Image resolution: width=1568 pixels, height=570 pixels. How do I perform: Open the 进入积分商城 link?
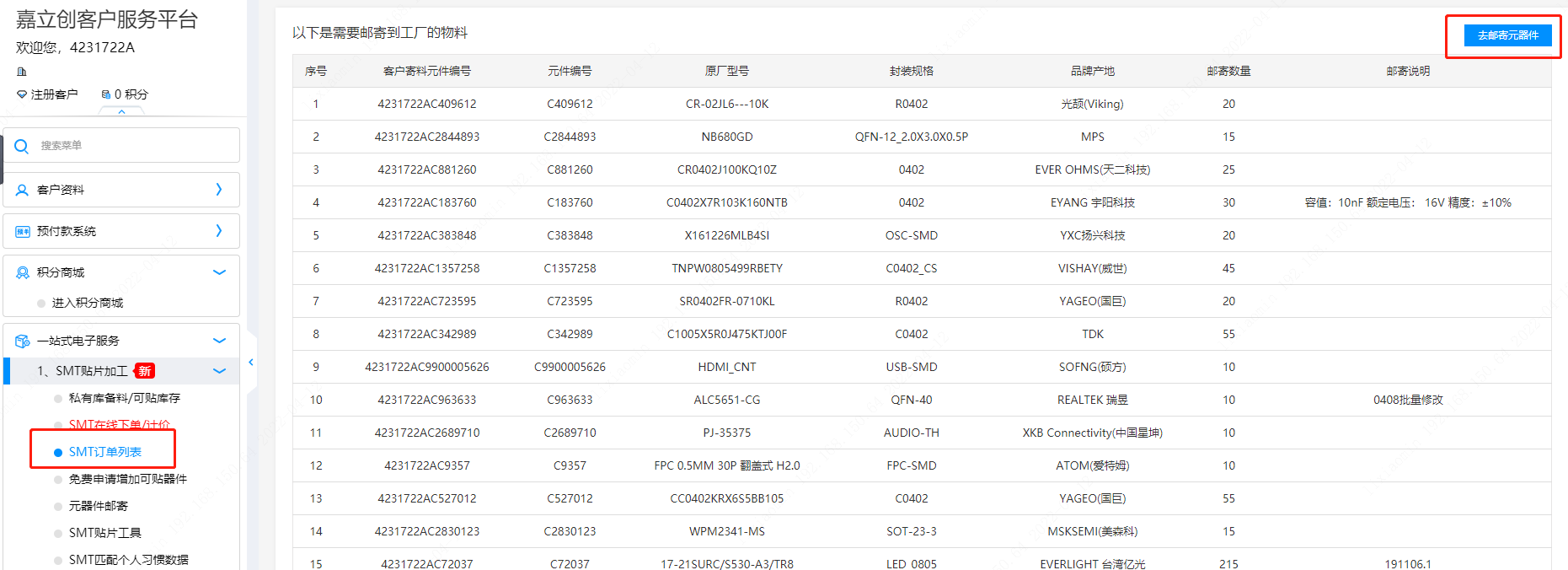[x=87, y=303]
